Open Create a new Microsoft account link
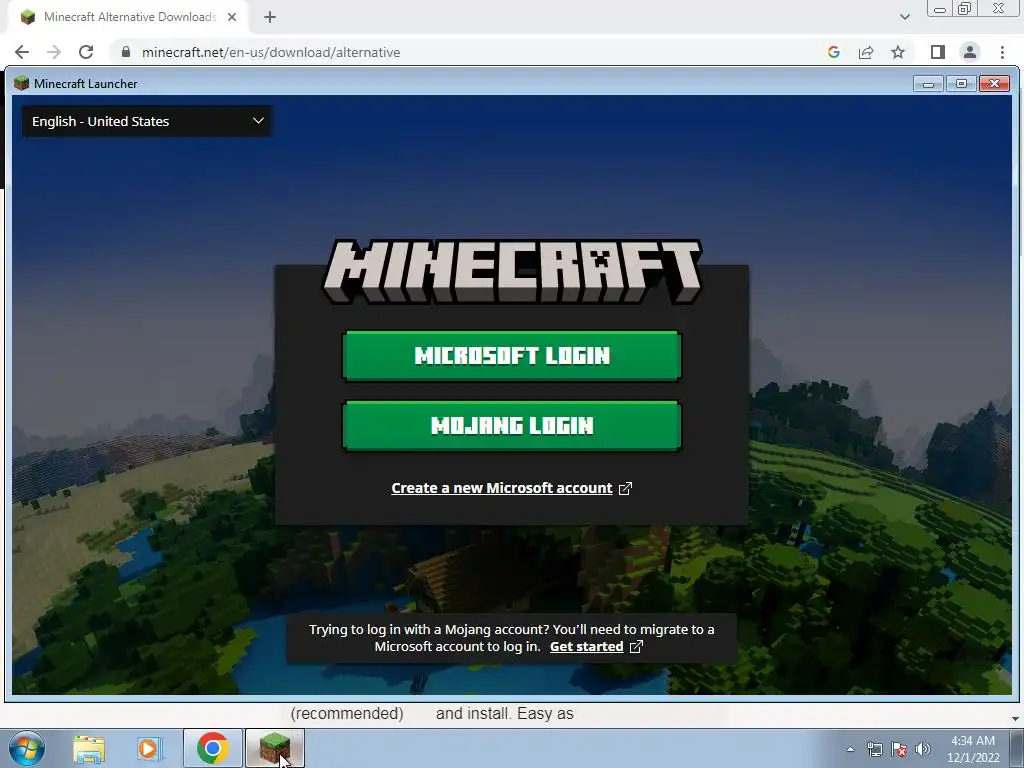 pyautogui.click(x=502, y=488)
